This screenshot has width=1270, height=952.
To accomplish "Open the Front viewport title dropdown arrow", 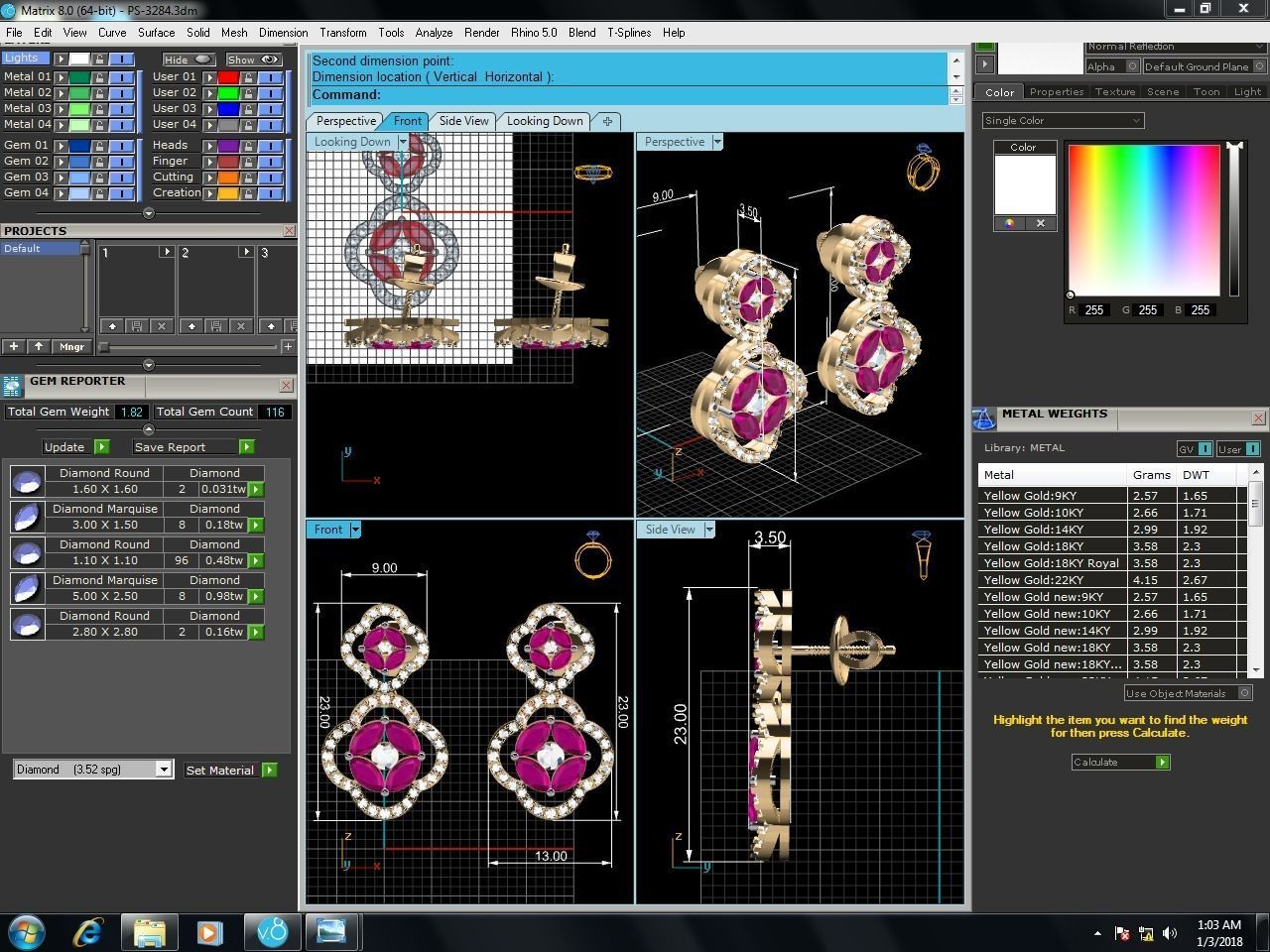I will pos(355,530).
